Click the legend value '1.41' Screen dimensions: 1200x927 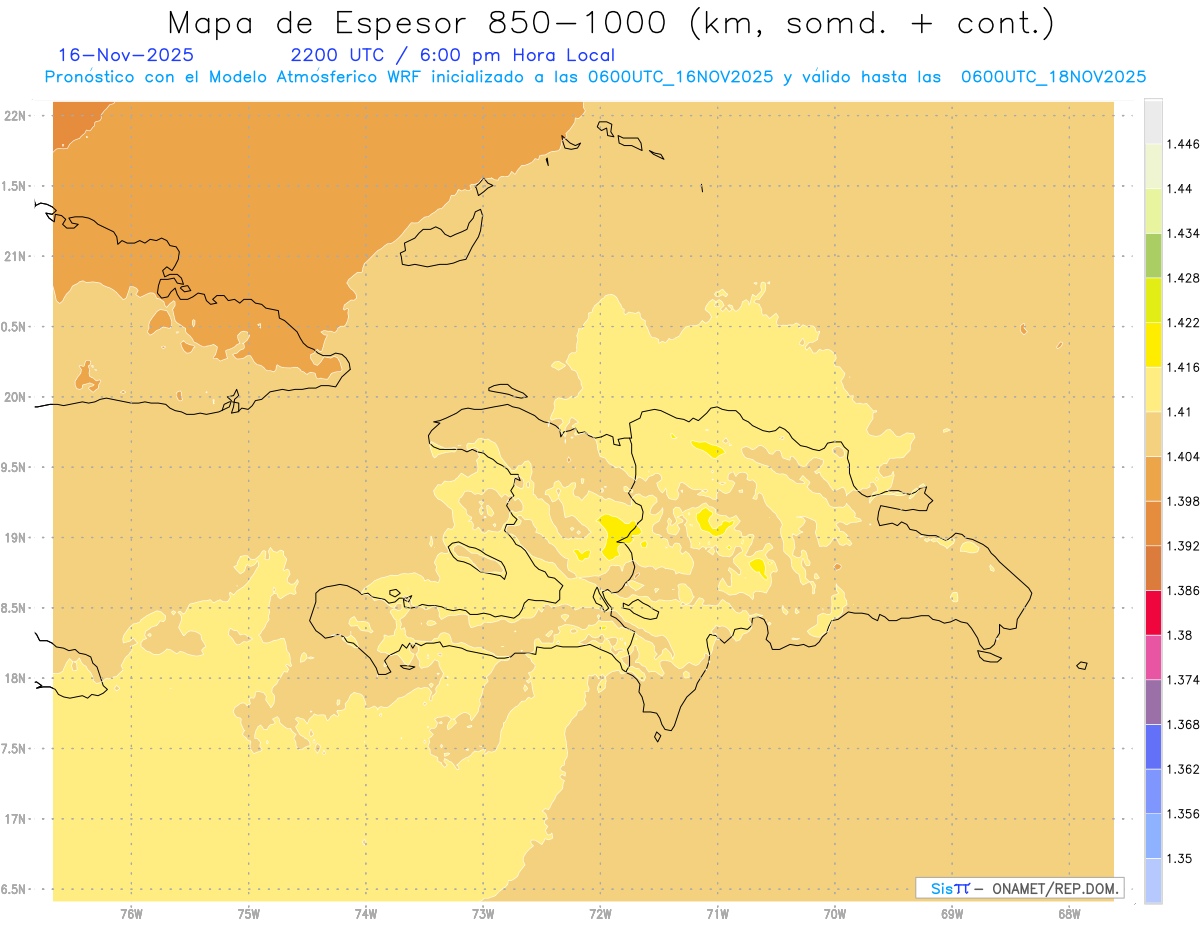1179,412
